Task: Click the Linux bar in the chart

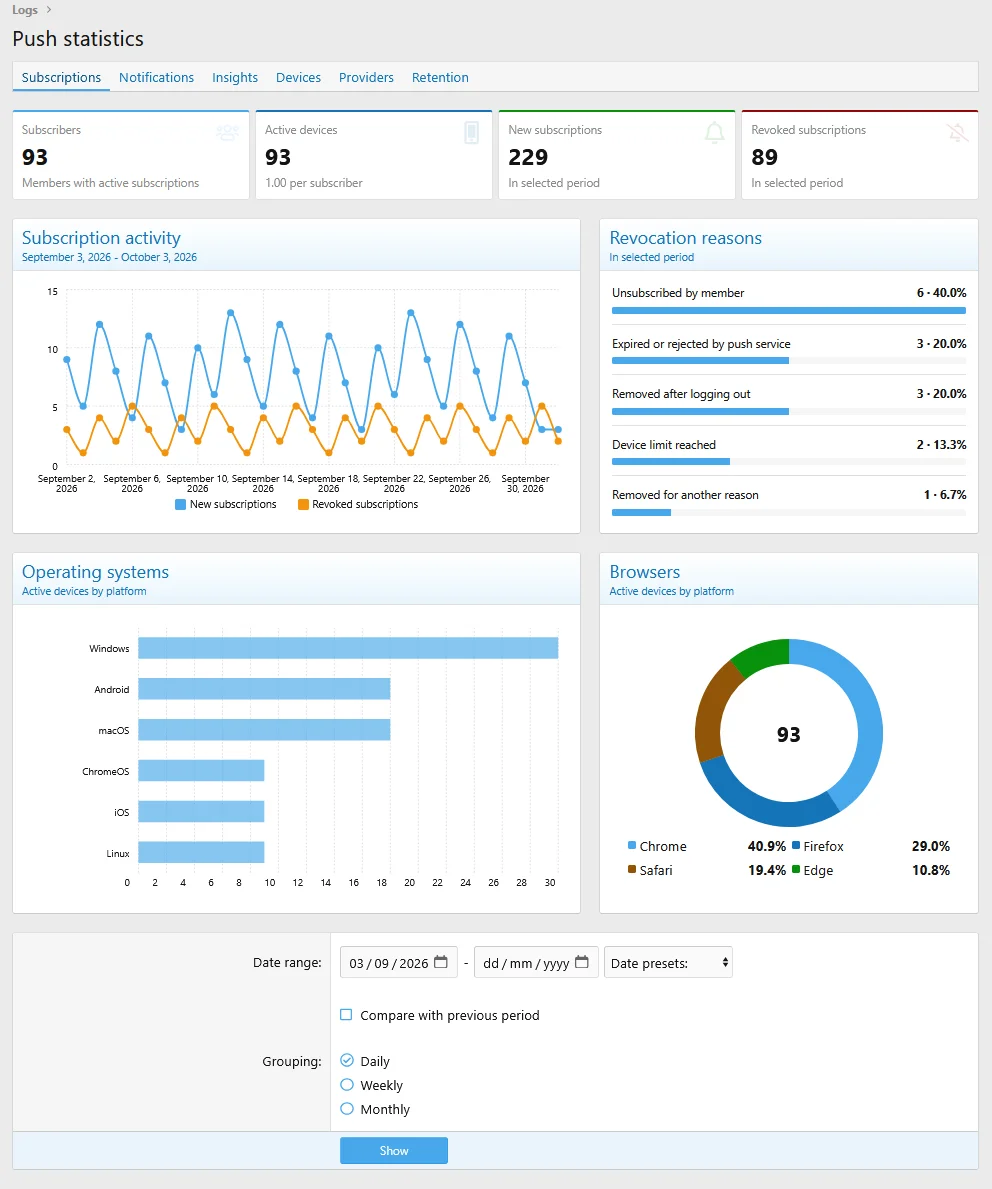Action: pyautogui.click(x=201, y=853)
